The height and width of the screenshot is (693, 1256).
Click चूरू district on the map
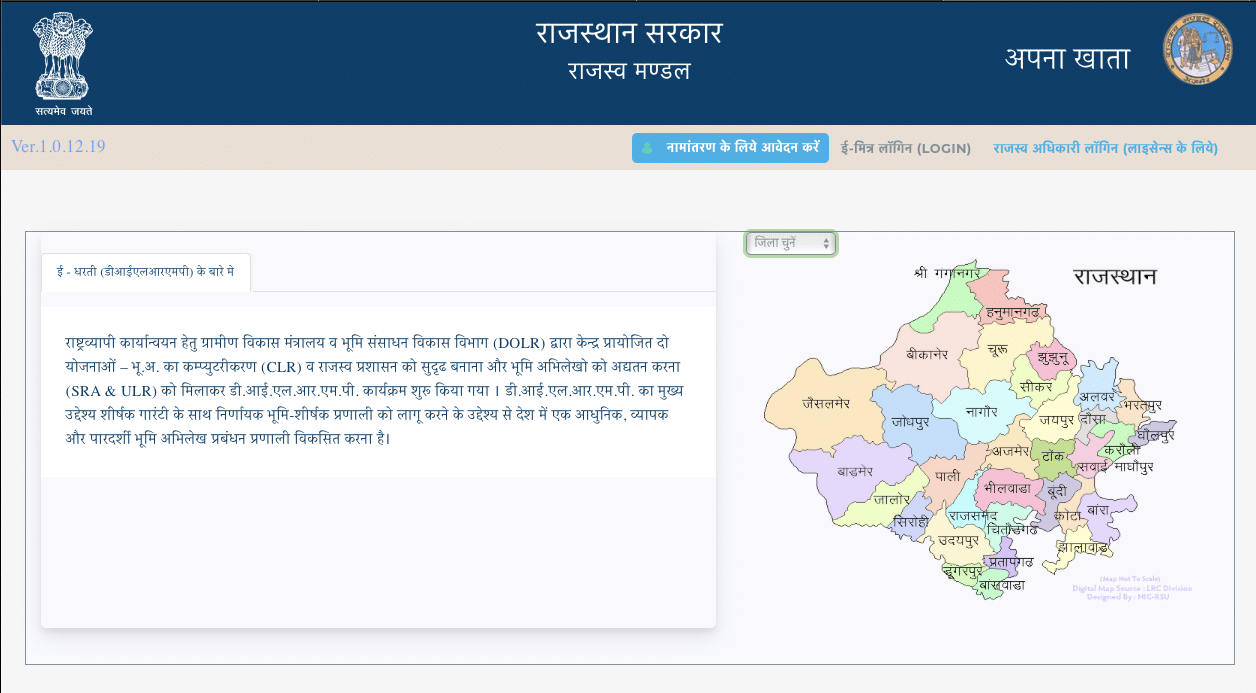click(x=997, y=351)
